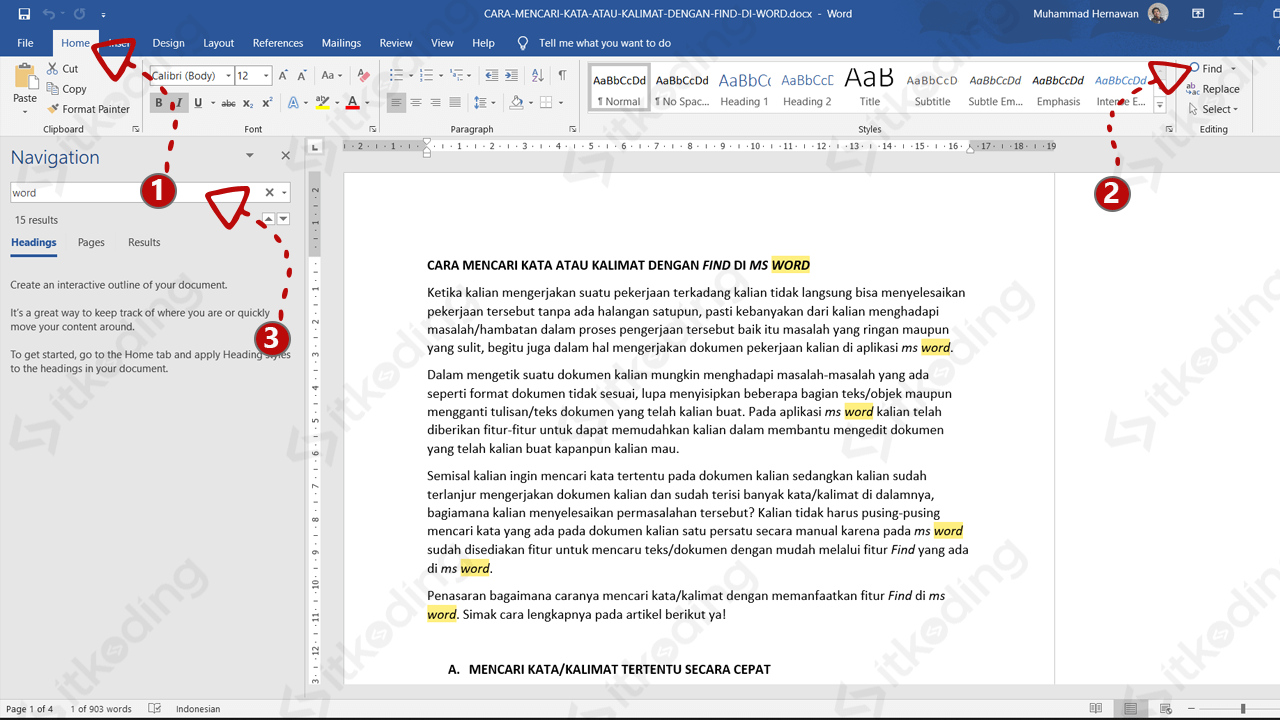This screenshot has width=1280, height=720.
Task: Toggle Italic formatting
Action: tap(178, 103)
